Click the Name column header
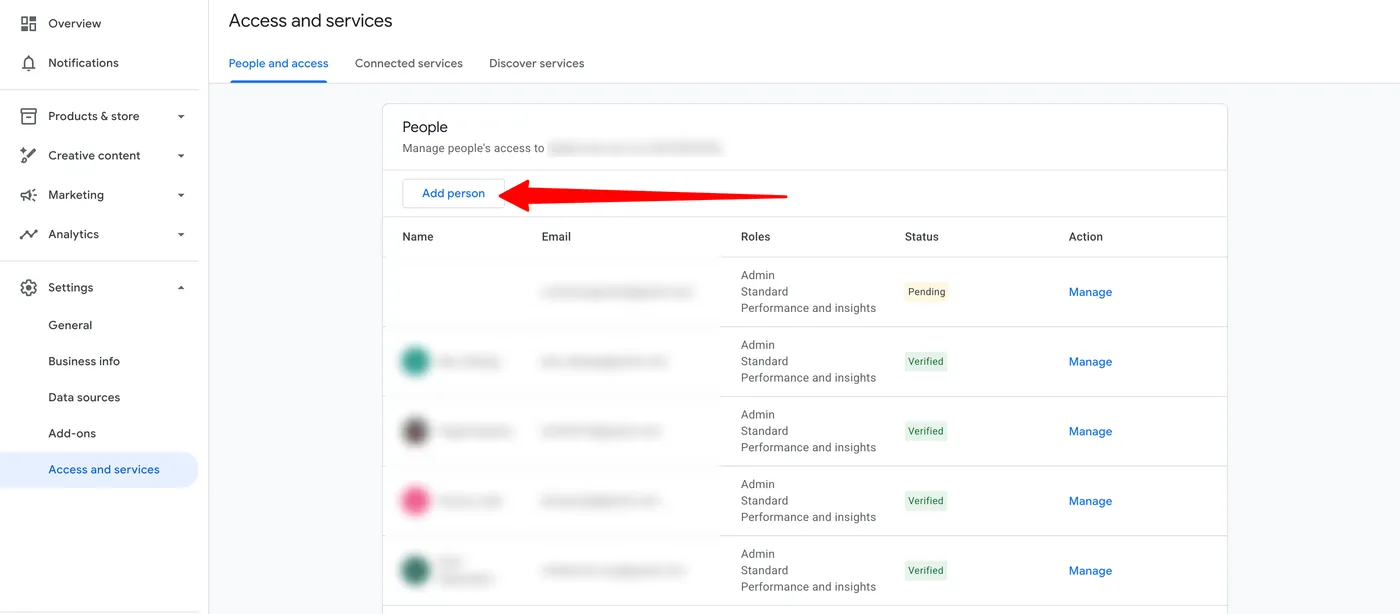 pyautogui.click(x=418, y=237)
